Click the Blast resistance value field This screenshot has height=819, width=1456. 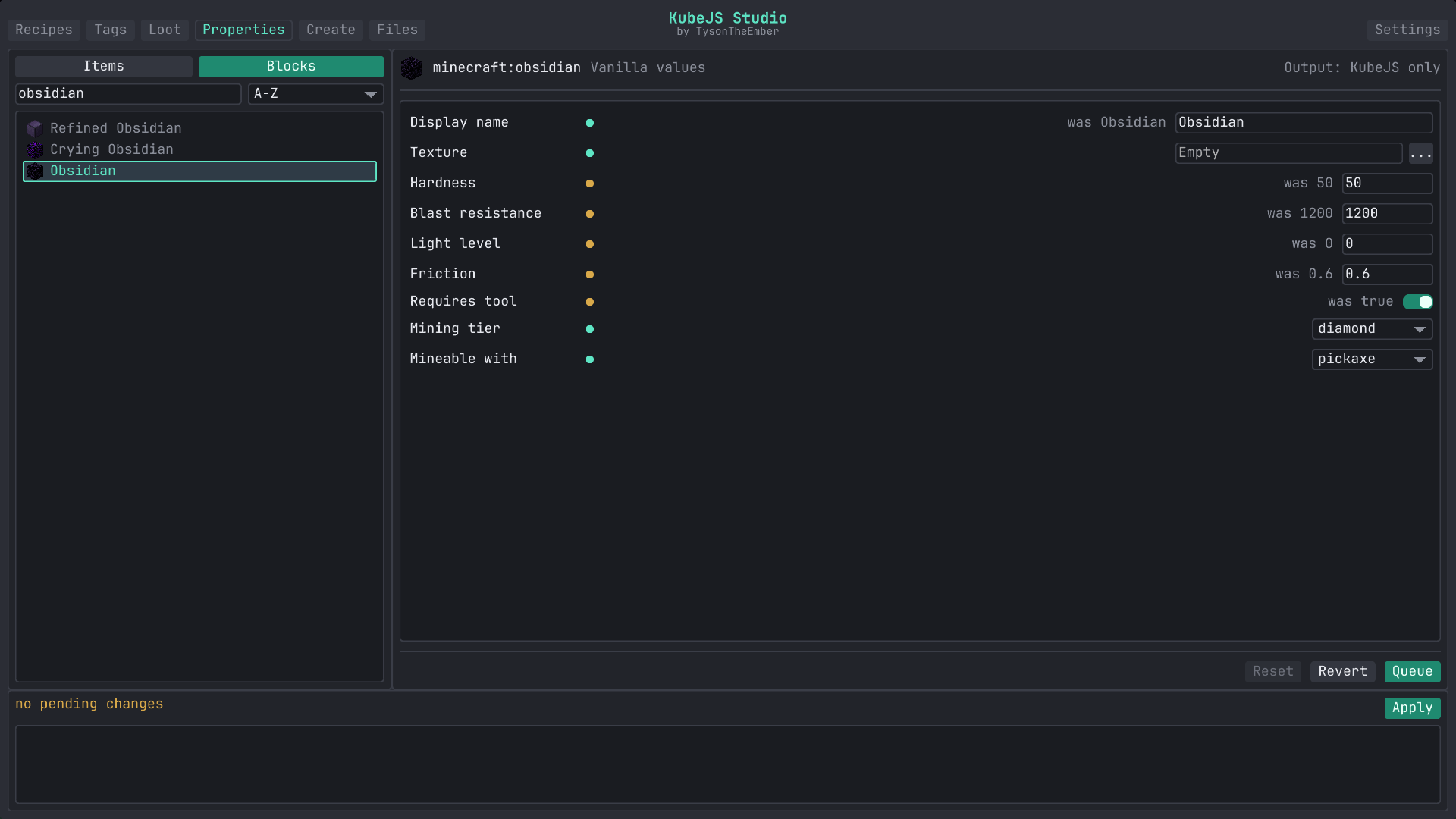(x=1388, y=214)
